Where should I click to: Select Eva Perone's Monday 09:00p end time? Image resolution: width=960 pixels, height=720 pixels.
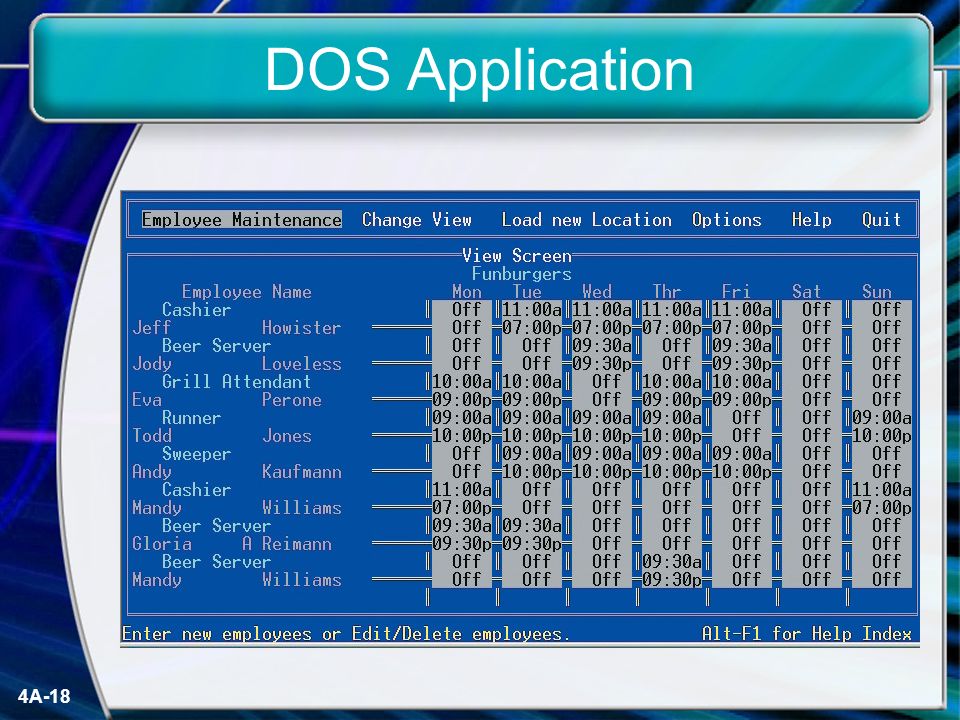tap(462, 400)
